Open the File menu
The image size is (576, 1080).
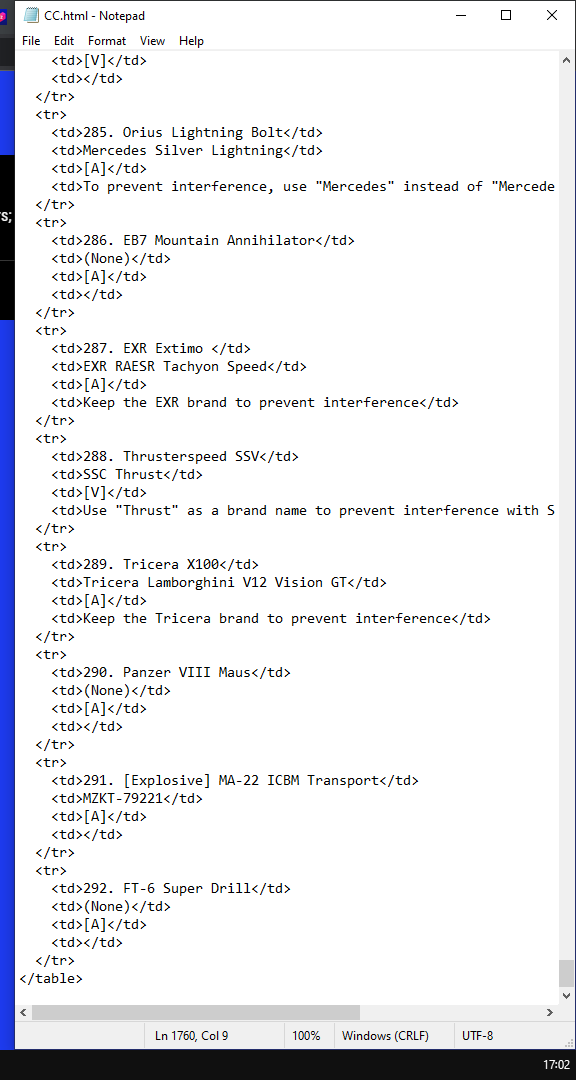tap(31, 41)
